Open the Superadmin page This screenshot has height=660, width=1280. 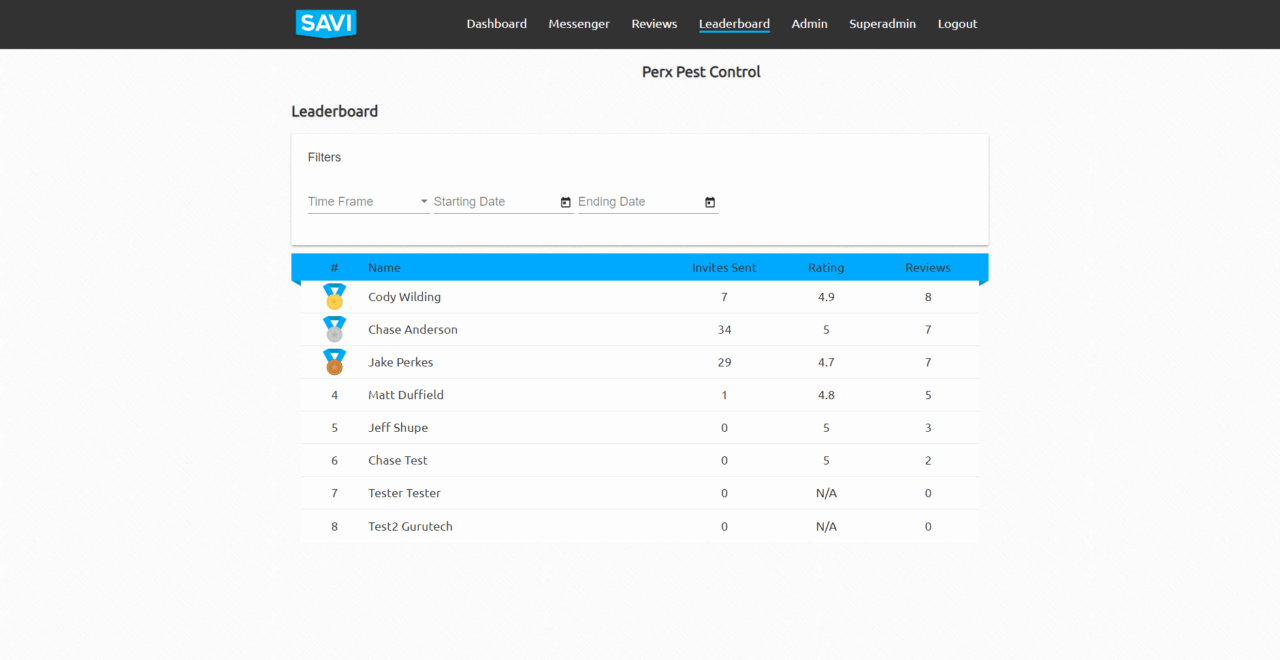[x=882, y=24]
